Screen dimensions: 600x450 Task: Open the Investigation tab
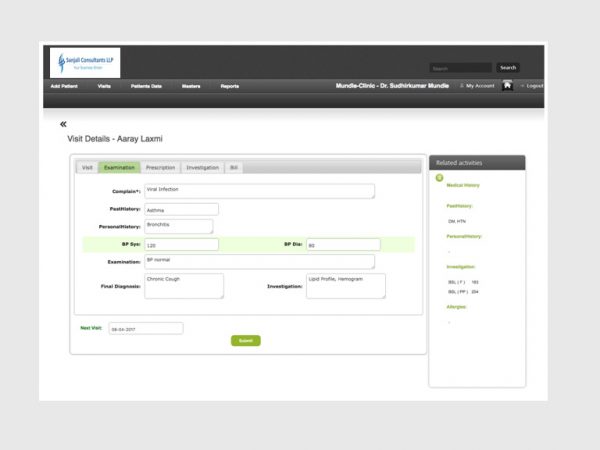click(202, 168)
